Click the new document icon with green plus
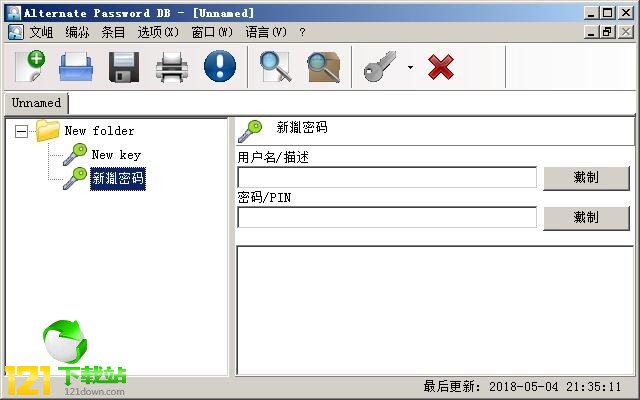The width and height of the screenshot is (640, 400). pos(30,66)
